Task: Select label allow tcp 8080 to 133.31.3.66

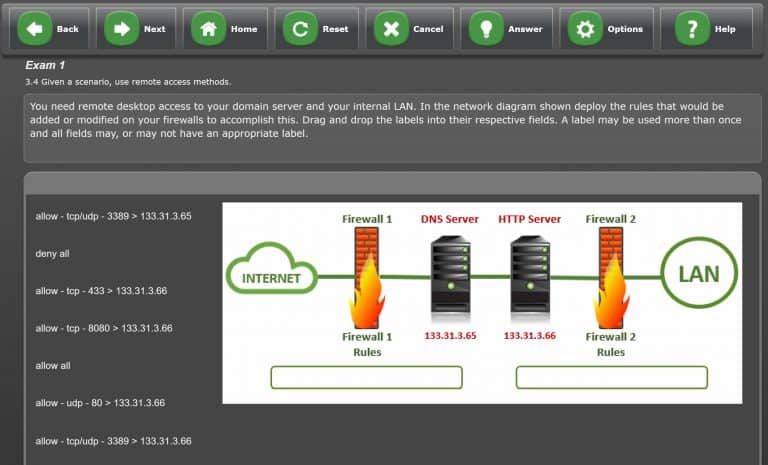Action: (104, 328)
